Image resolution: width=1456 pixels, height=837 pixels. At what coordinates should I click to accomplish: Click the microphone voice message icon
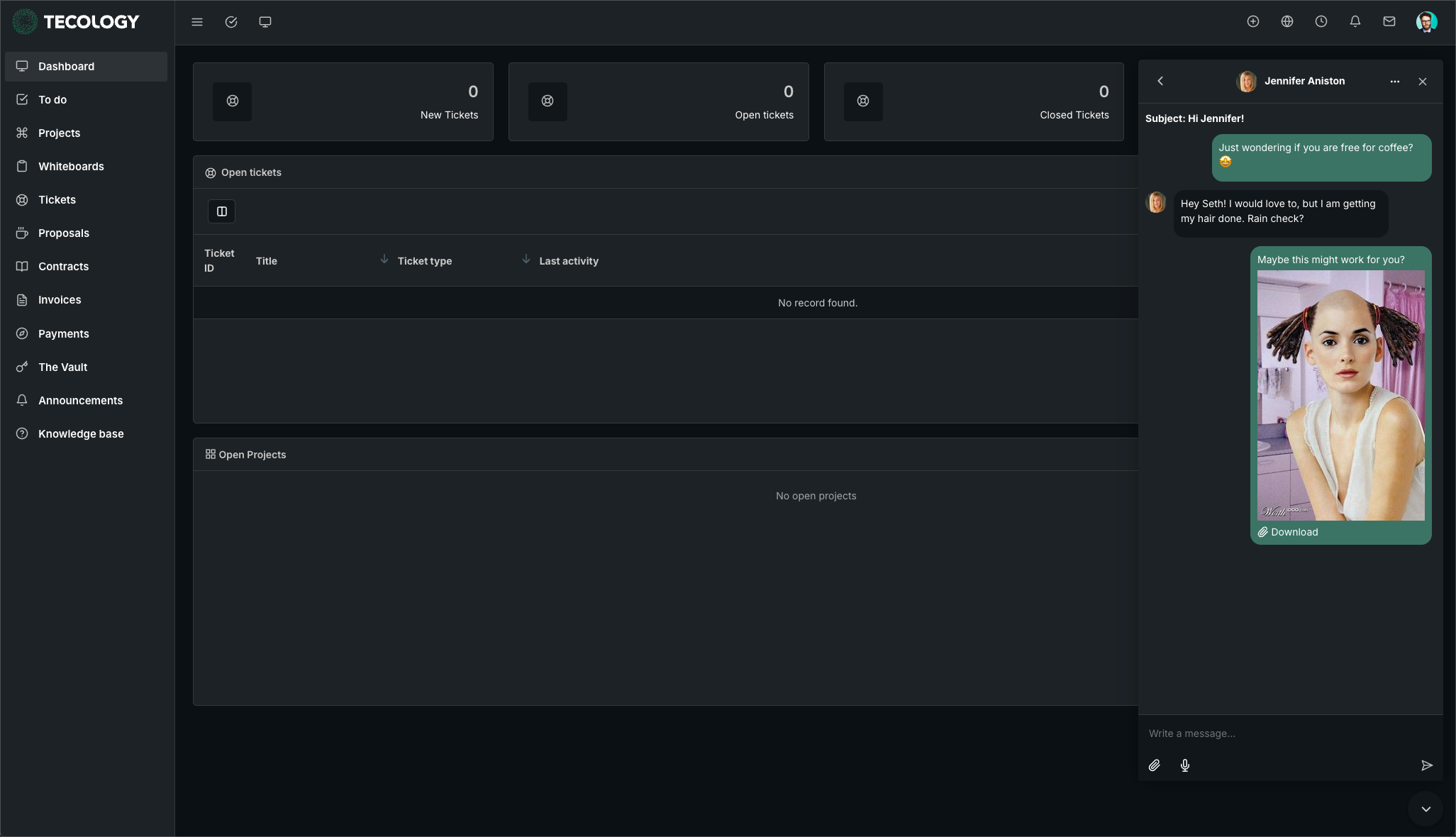(1184, 765)
